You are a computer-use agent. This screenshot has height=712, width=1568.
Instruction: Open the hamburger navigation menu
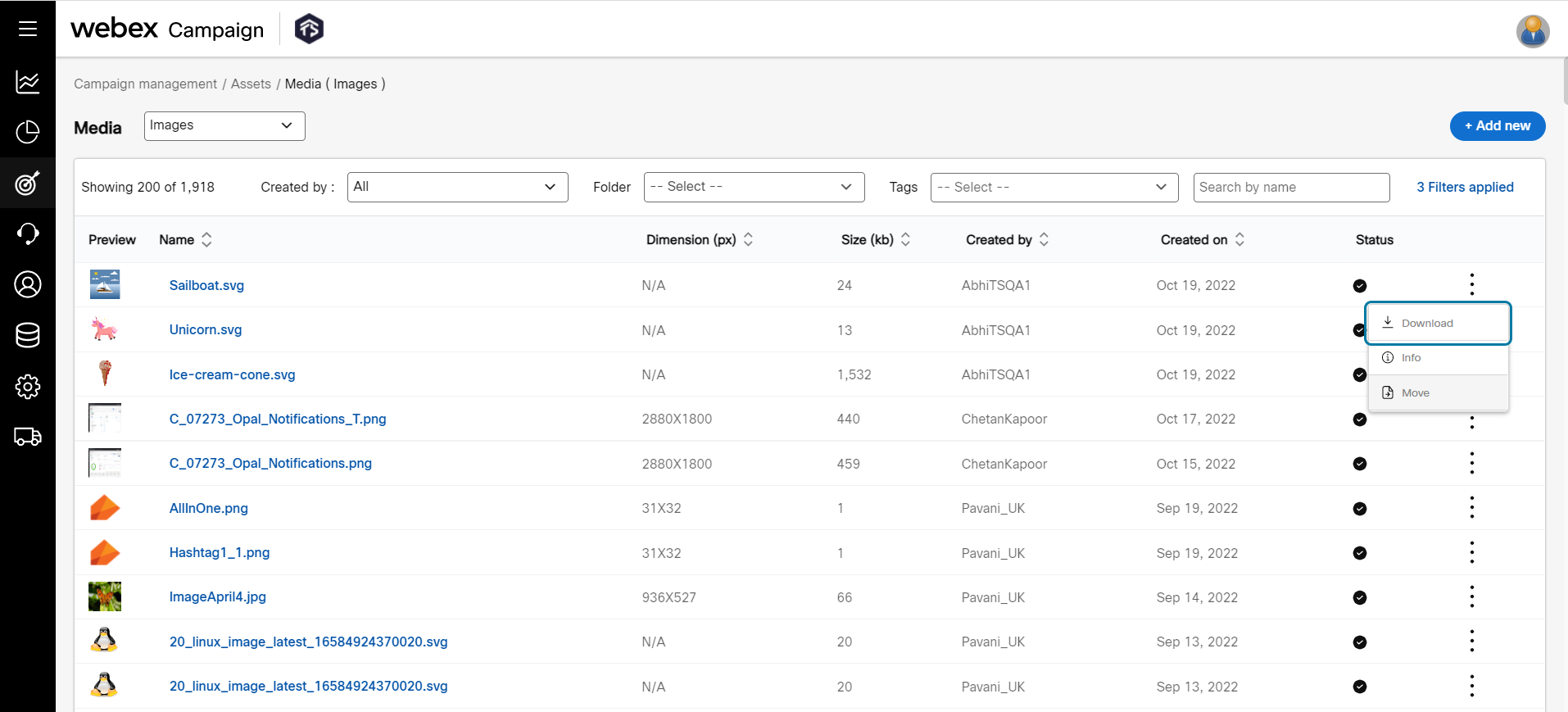tap(28, 29)
